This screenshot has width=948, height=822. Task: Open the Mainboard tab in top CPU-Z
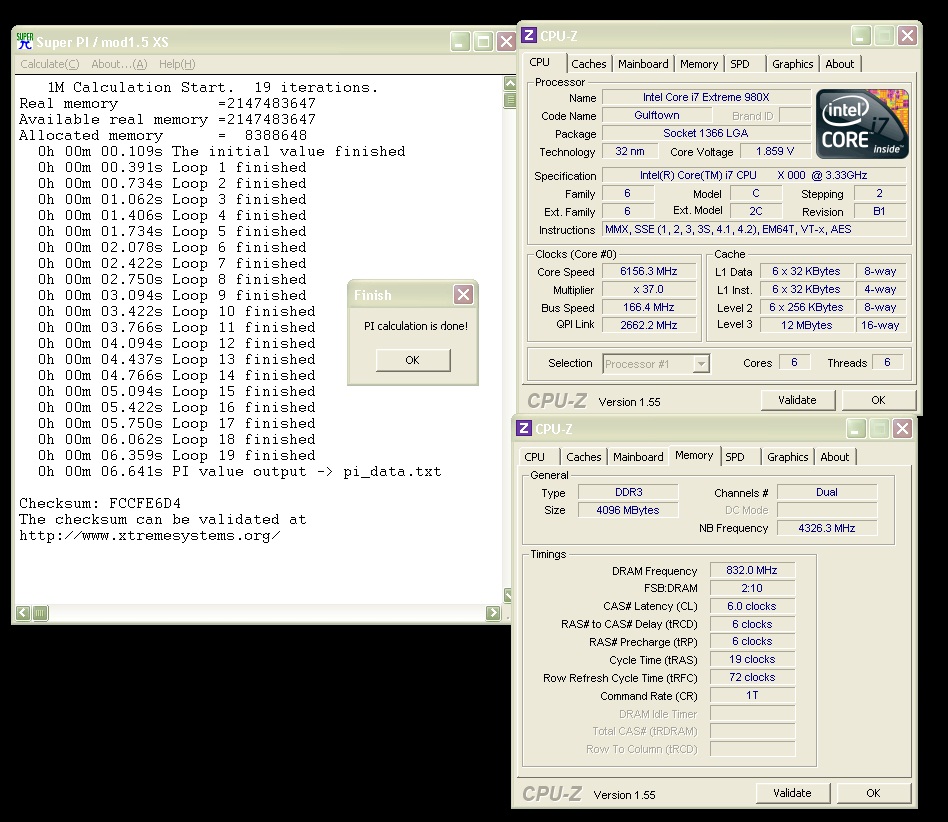coord(643,64)
